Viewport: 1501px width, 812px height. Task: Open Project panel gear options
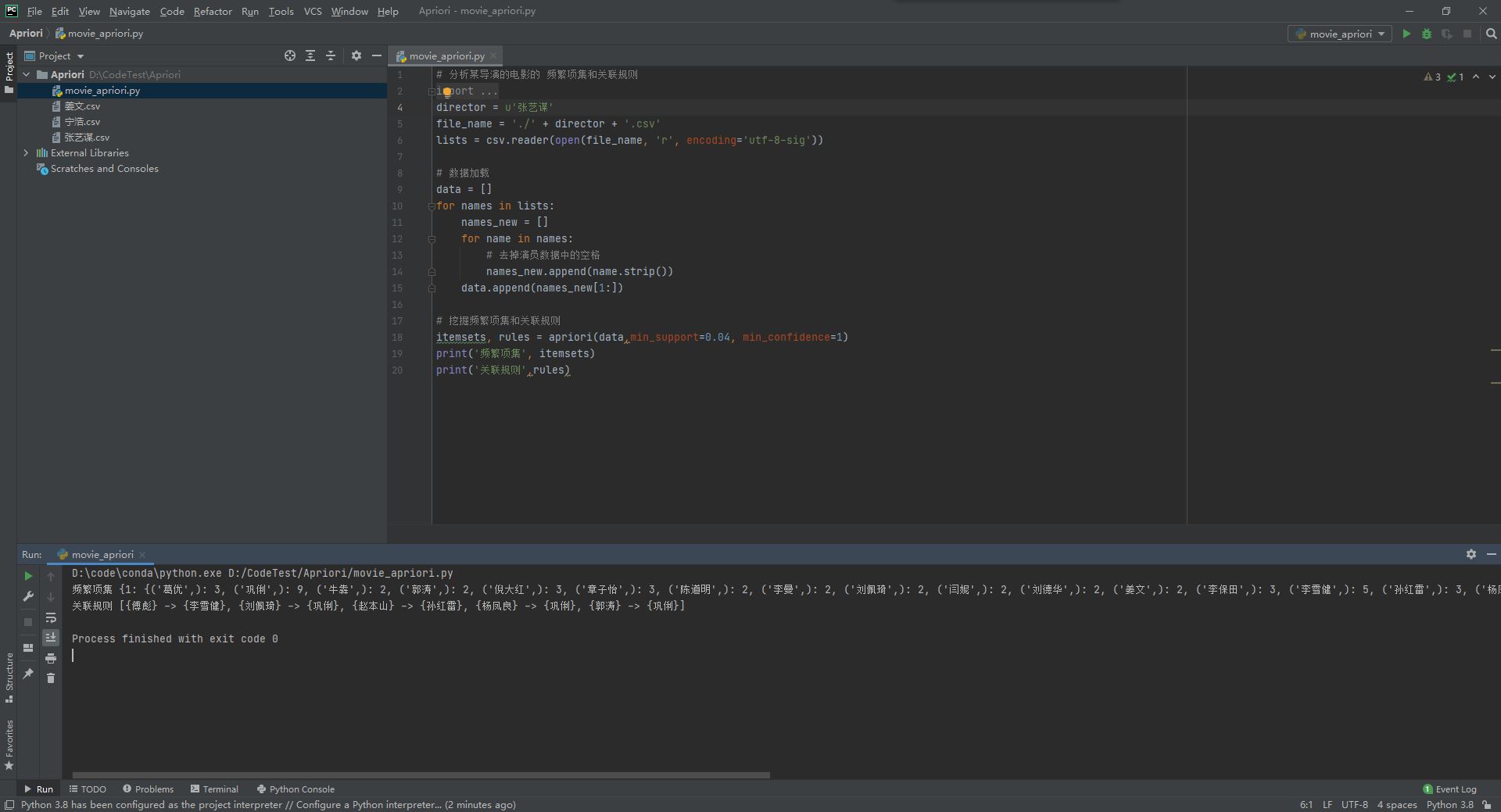[356, 55]
